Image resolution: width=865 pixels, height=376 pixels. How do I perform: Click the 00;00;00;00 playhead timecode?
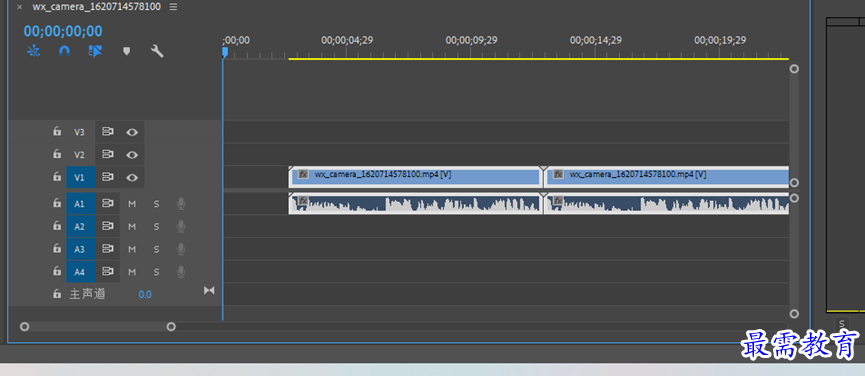point(63,31)
